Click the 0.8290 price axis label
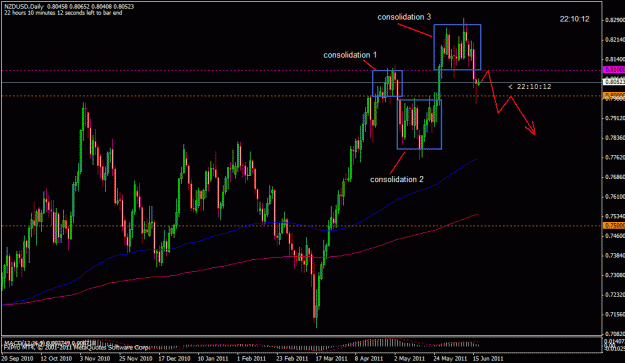Image resolution: width=625 pixels, height=363 pixels. (x=615, y=20)
